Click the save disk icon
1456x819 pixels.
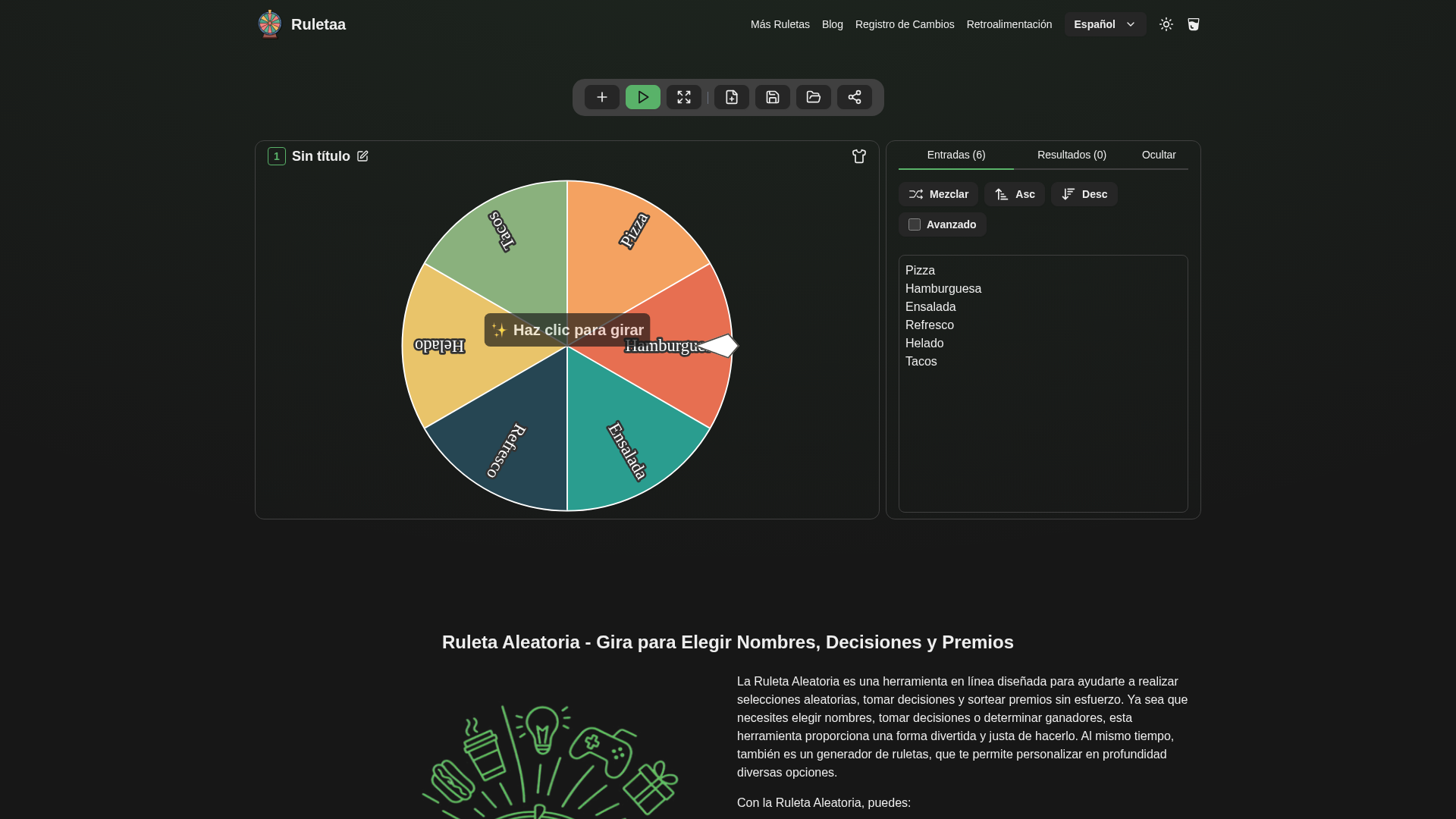[x=772, y=97]
